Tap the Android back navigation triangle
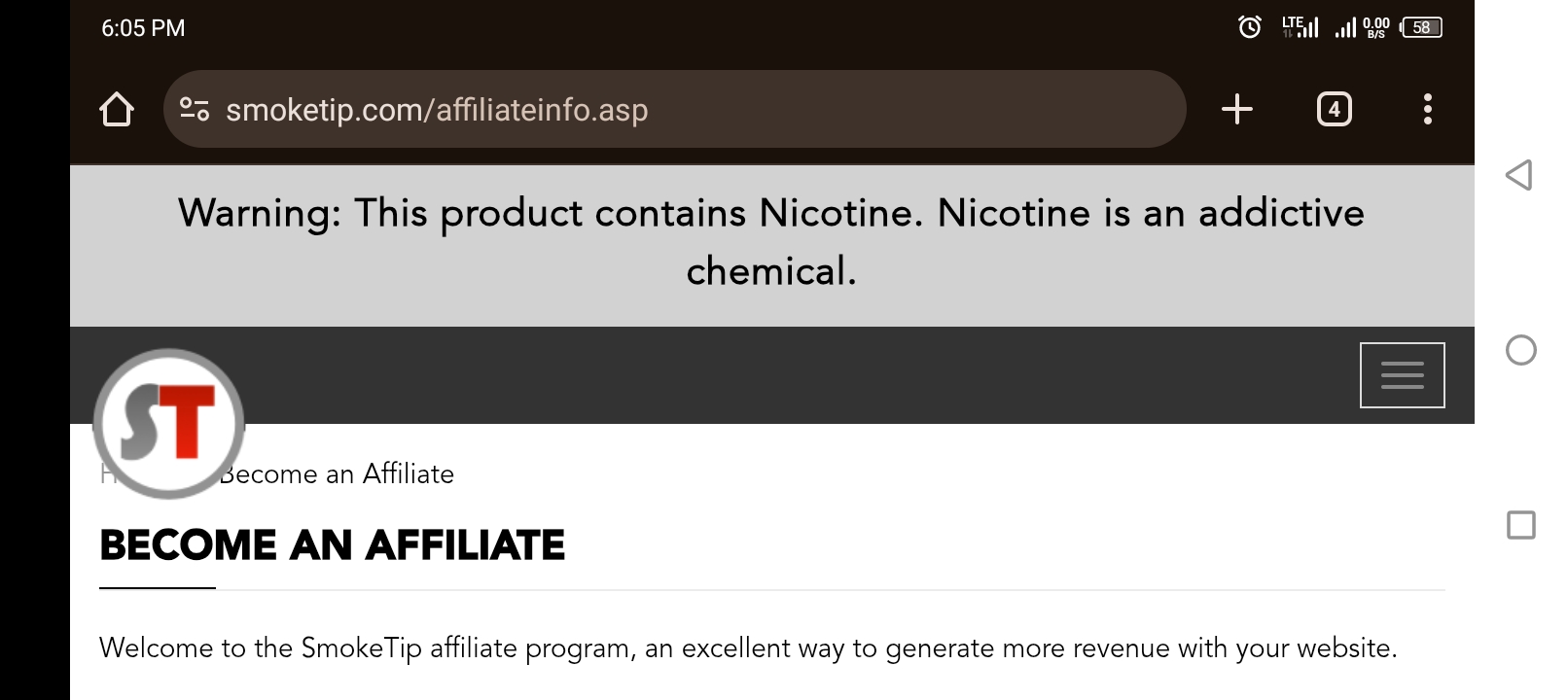 1519,175
